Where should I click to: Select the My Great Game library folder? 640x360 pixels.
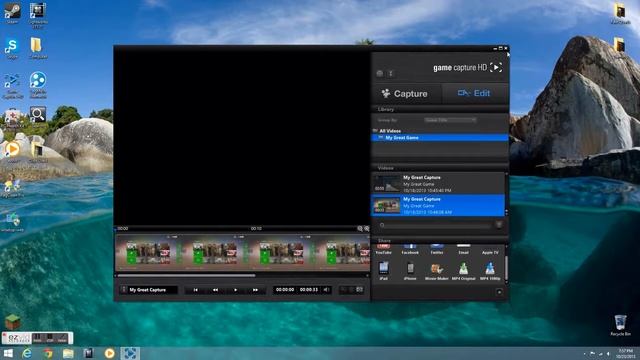tap(440, 138)
